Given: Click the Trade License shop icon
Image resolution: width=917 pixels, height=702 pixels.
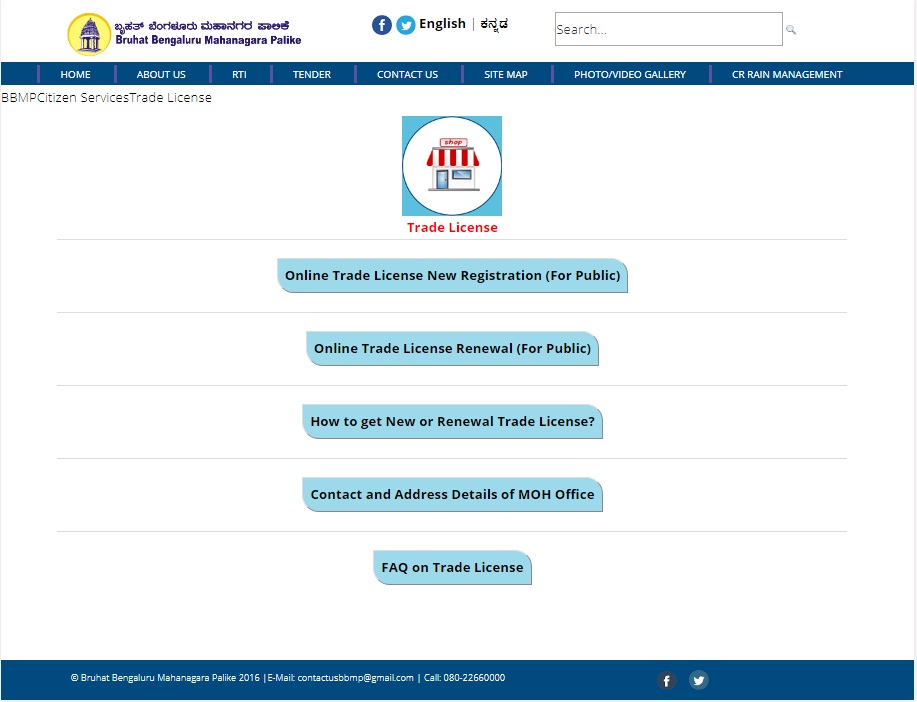Looking at the screenshot, I should tap(452, 165).
